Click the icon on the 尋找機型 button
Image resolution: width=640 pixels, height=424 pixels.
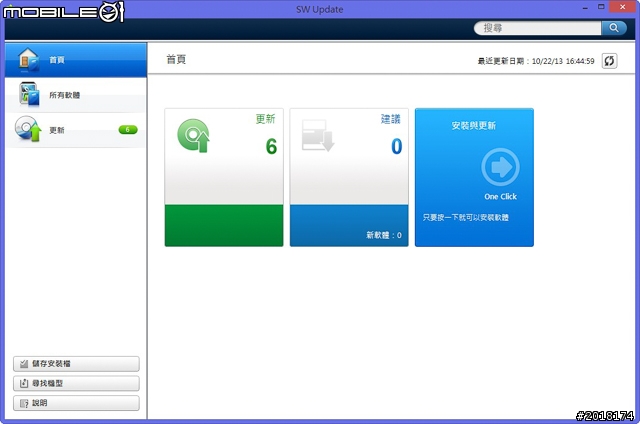pos(24,383)
